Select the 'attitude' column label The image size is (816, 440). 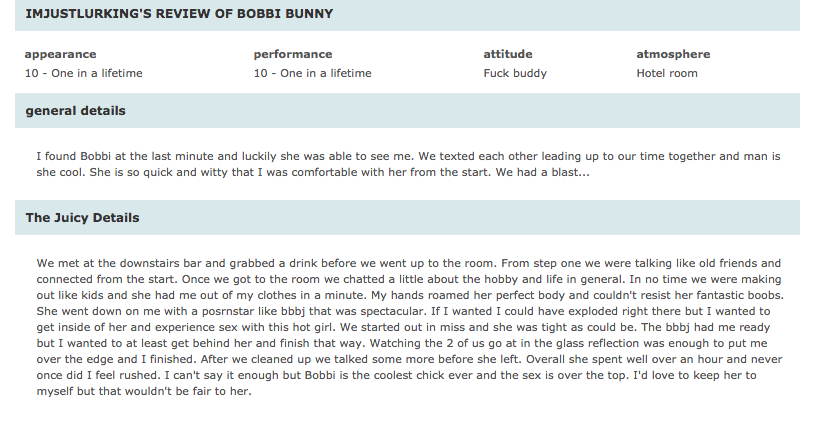tap(507, 54)
